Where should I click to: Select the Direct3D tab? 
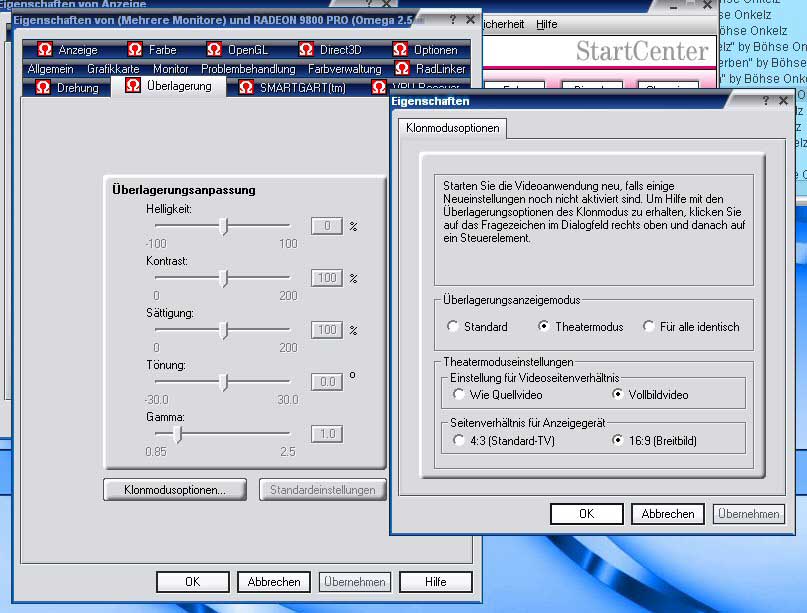click(x=330, y=50)
